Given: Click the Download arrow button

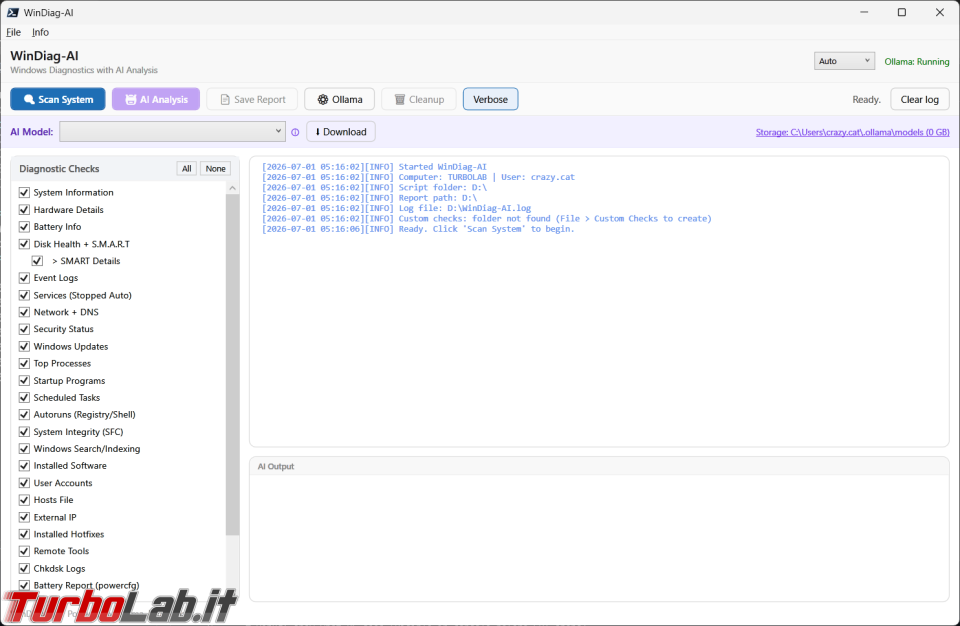Looking at the screenshot, I should point(340,132).
